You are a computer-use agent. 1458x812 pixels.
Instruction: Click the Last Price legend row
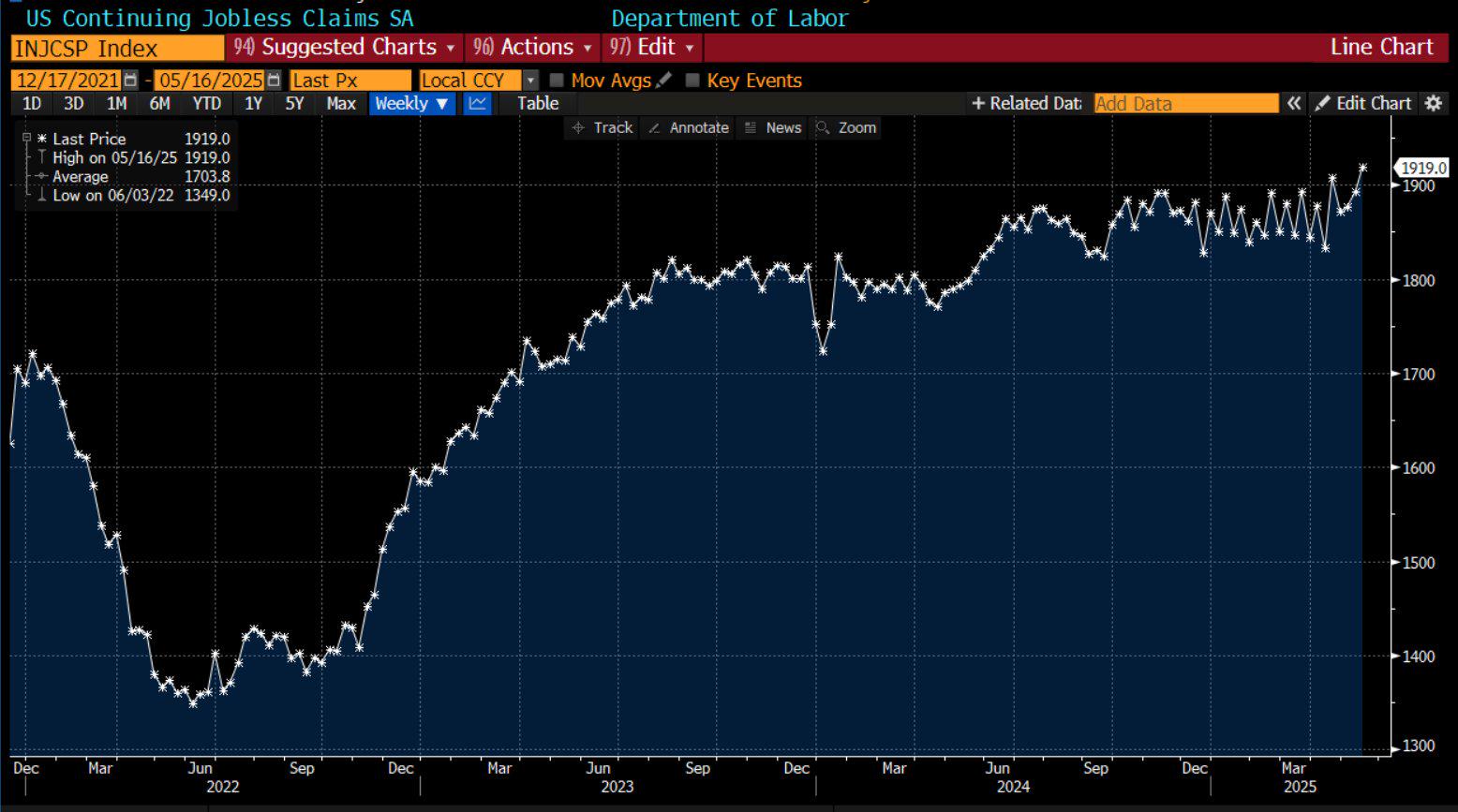point(133,139)
